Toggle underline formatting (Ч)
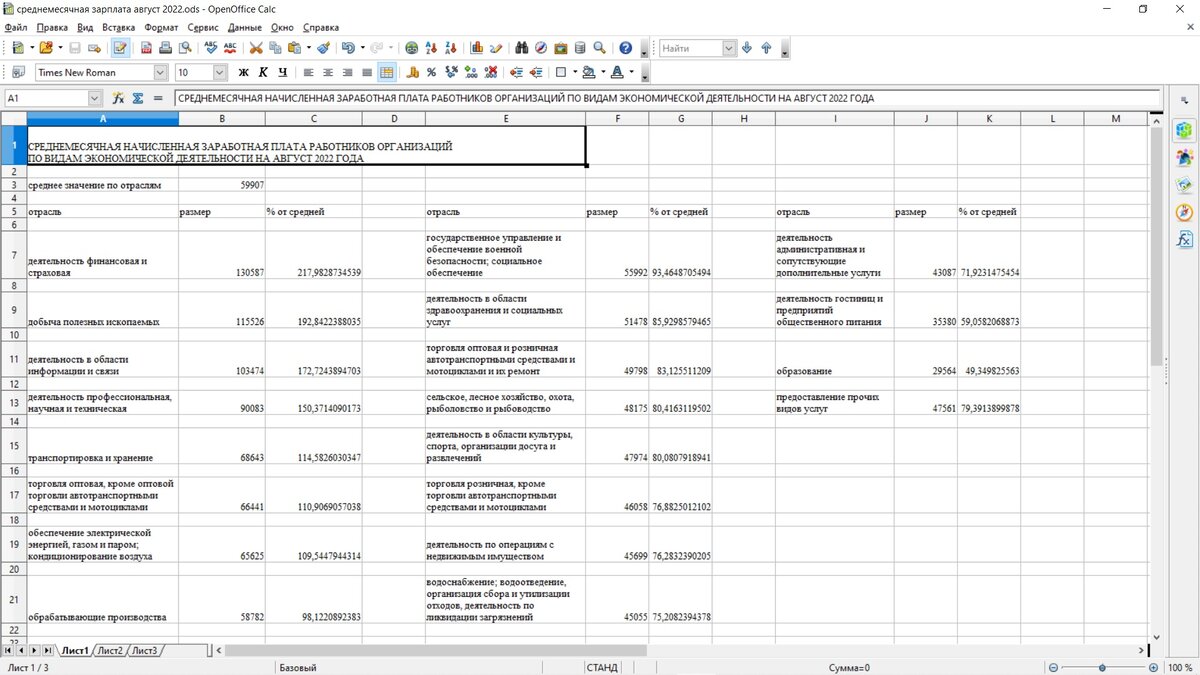 tap(283, 72)
